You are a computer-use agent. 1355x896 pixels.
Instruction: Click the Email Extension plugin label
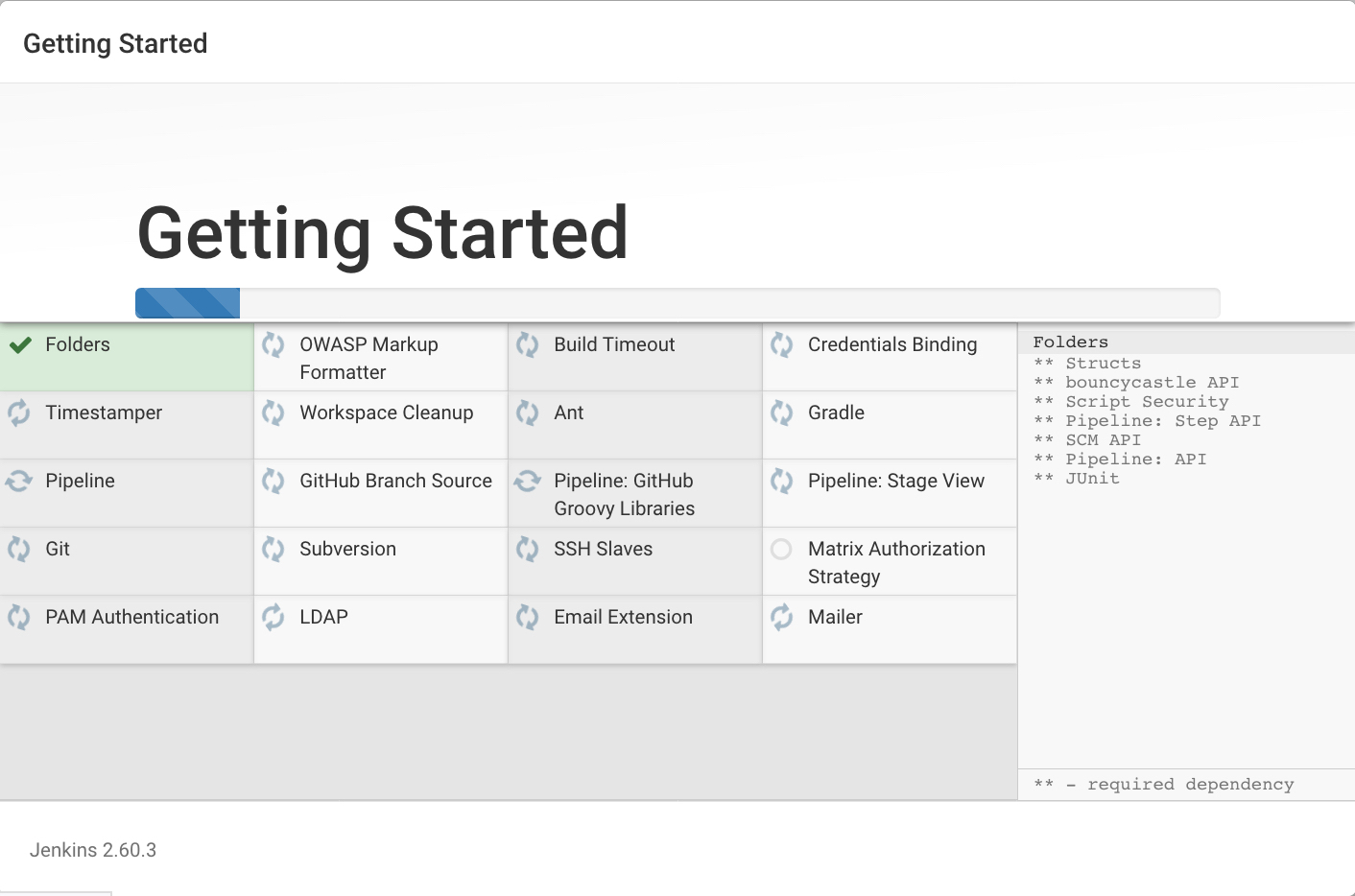coord(623,618)
